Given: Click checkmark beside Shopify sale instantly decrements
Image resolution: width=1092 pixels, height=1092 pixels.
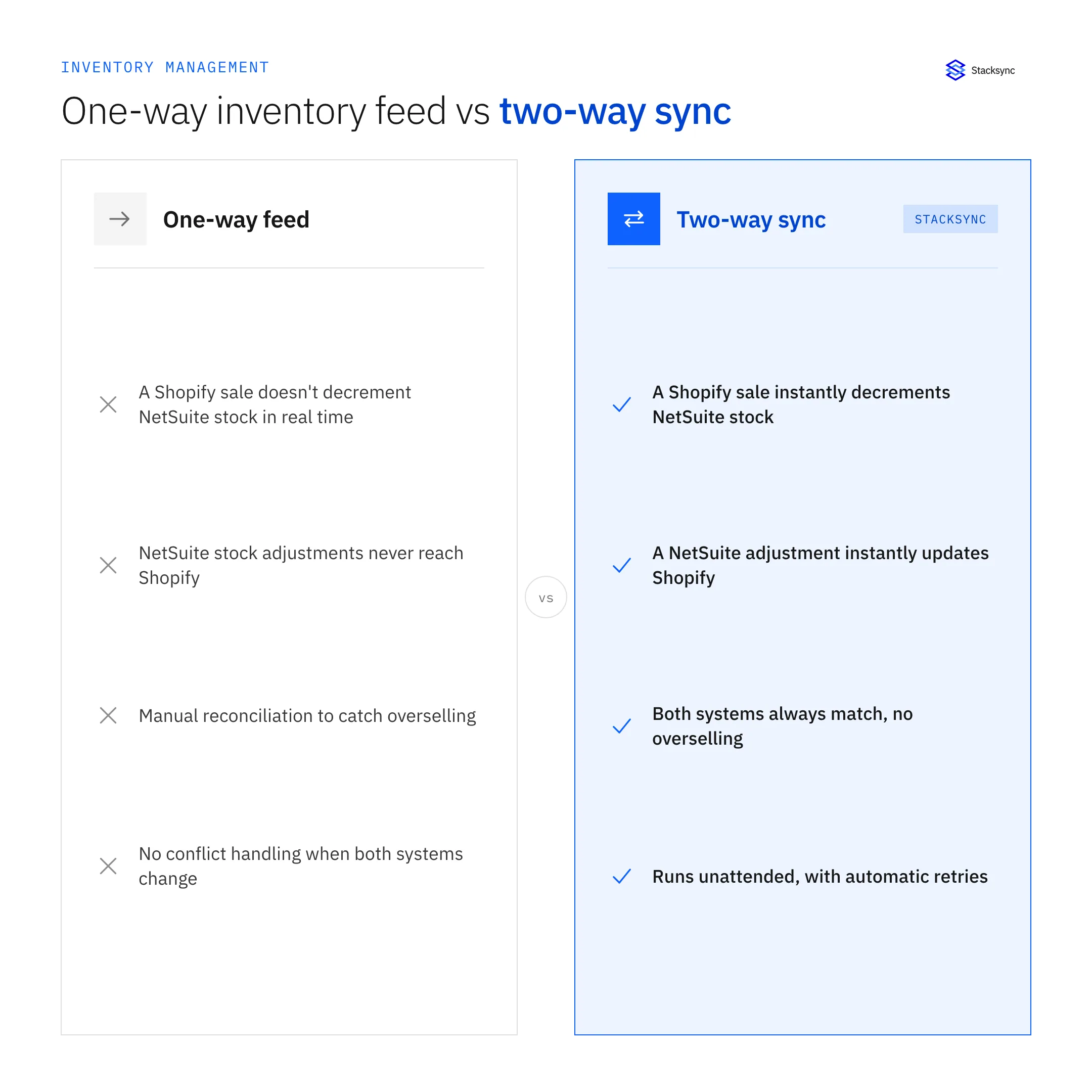Looking at the screenshot, I should pos(622,404).
